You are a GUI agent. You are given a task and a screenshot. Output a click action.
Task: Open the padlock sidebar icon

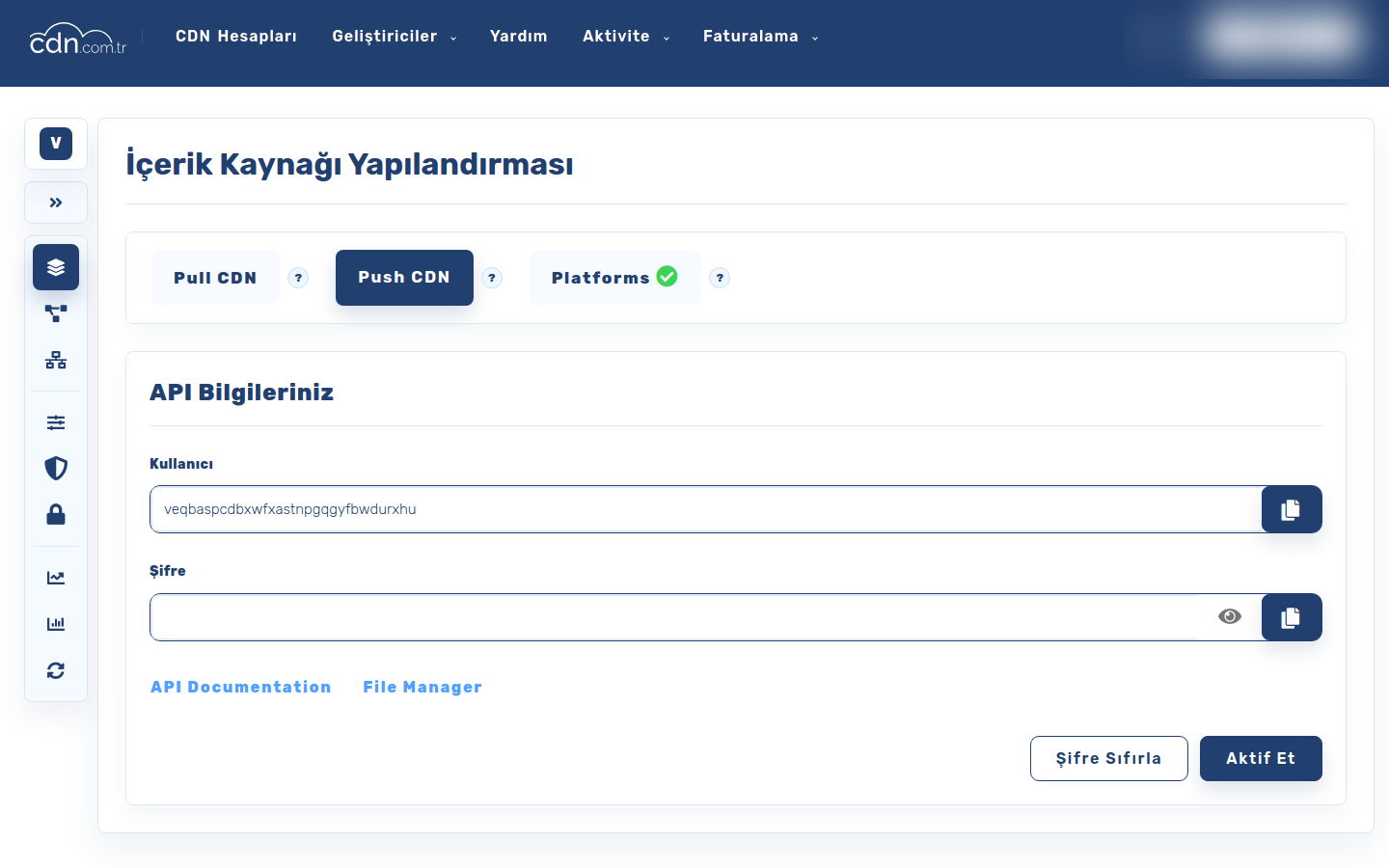[x=56, y=514]
